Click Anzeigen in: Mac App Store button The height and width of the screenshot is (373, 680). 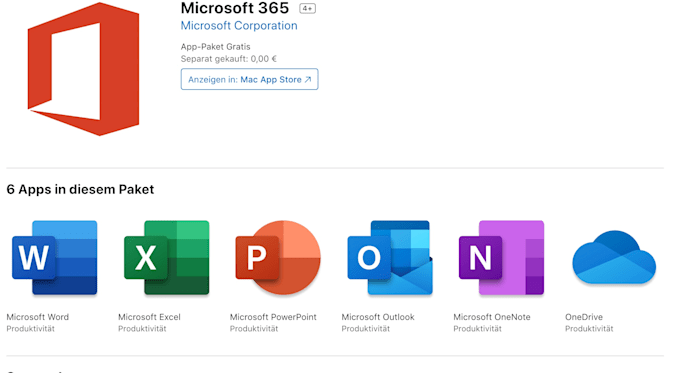point(249,79)
